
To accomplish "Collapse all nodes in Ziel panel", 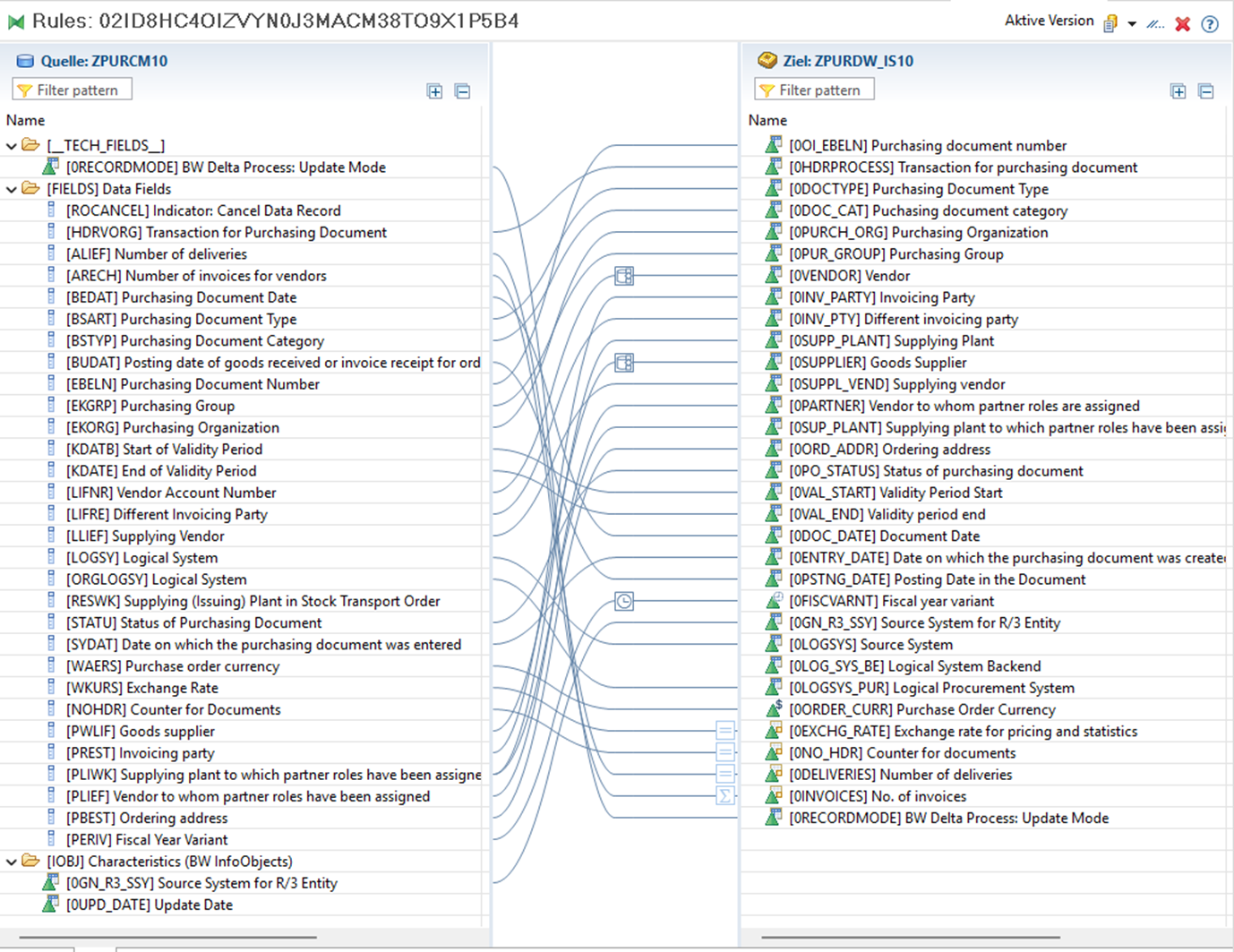I will (x=1205, y=91).
